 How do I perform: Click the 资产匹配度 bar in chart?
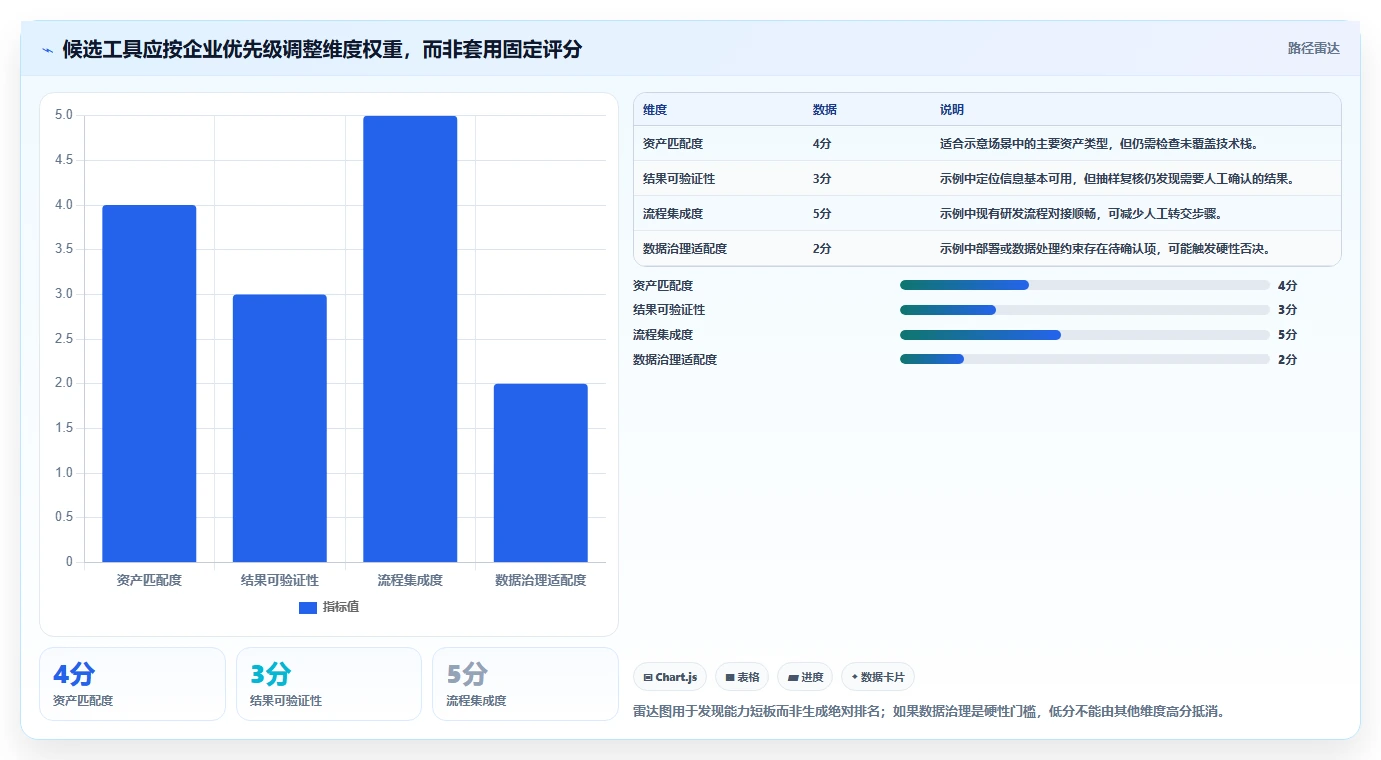click(149, 383)
